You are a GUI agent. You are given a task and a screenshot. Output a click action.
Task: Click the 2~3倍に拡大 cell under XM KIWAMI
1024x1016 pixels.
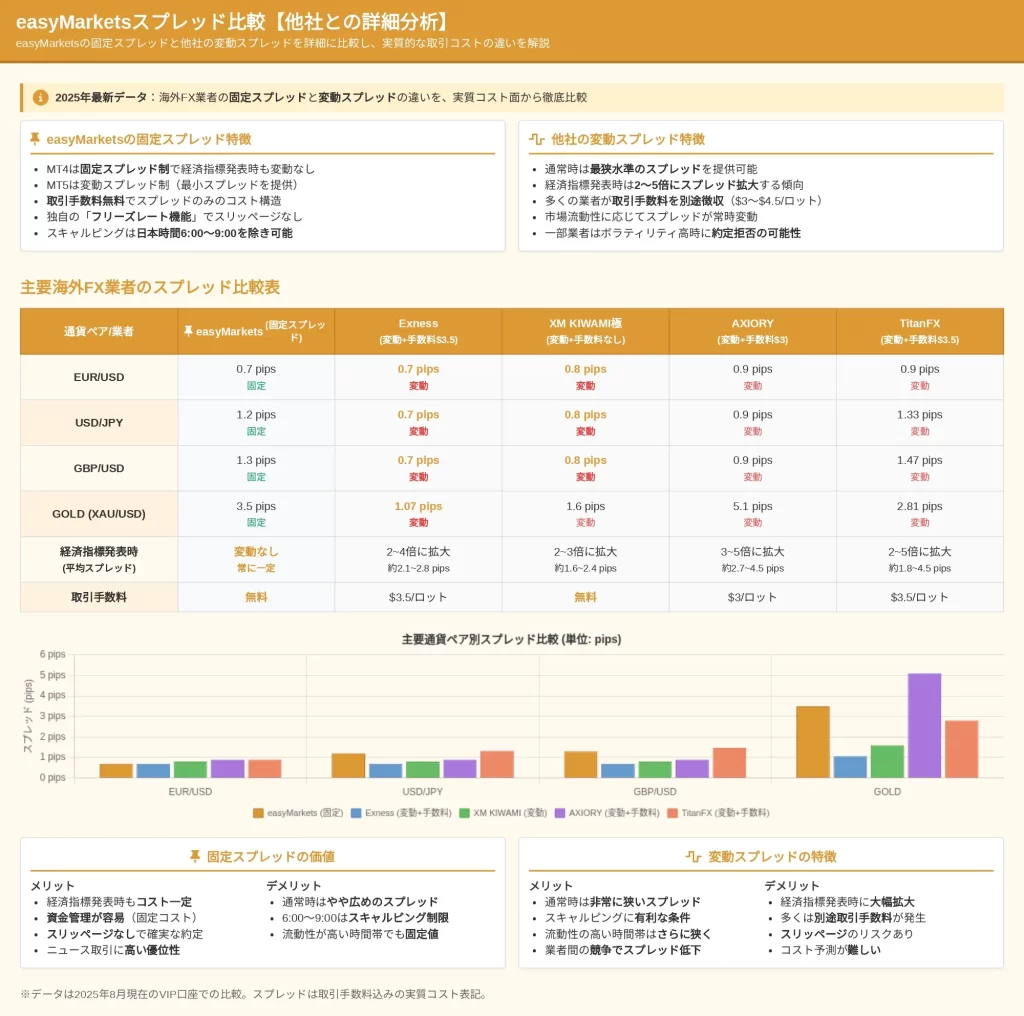(586, 560)
